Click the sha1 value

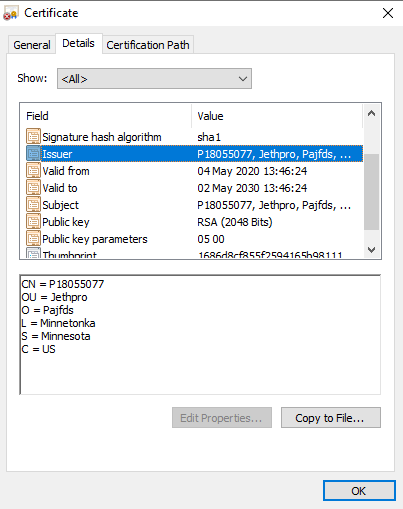pos(209,137)
